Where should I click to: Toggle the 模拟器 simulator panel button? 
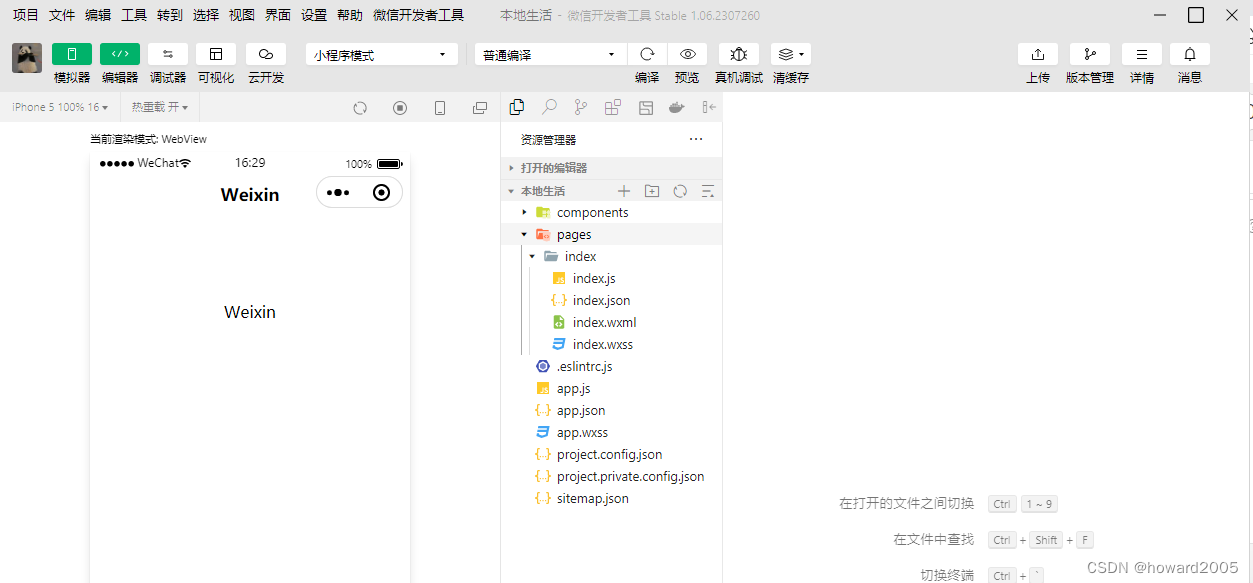pyautogui.click(x=72, y=54)
